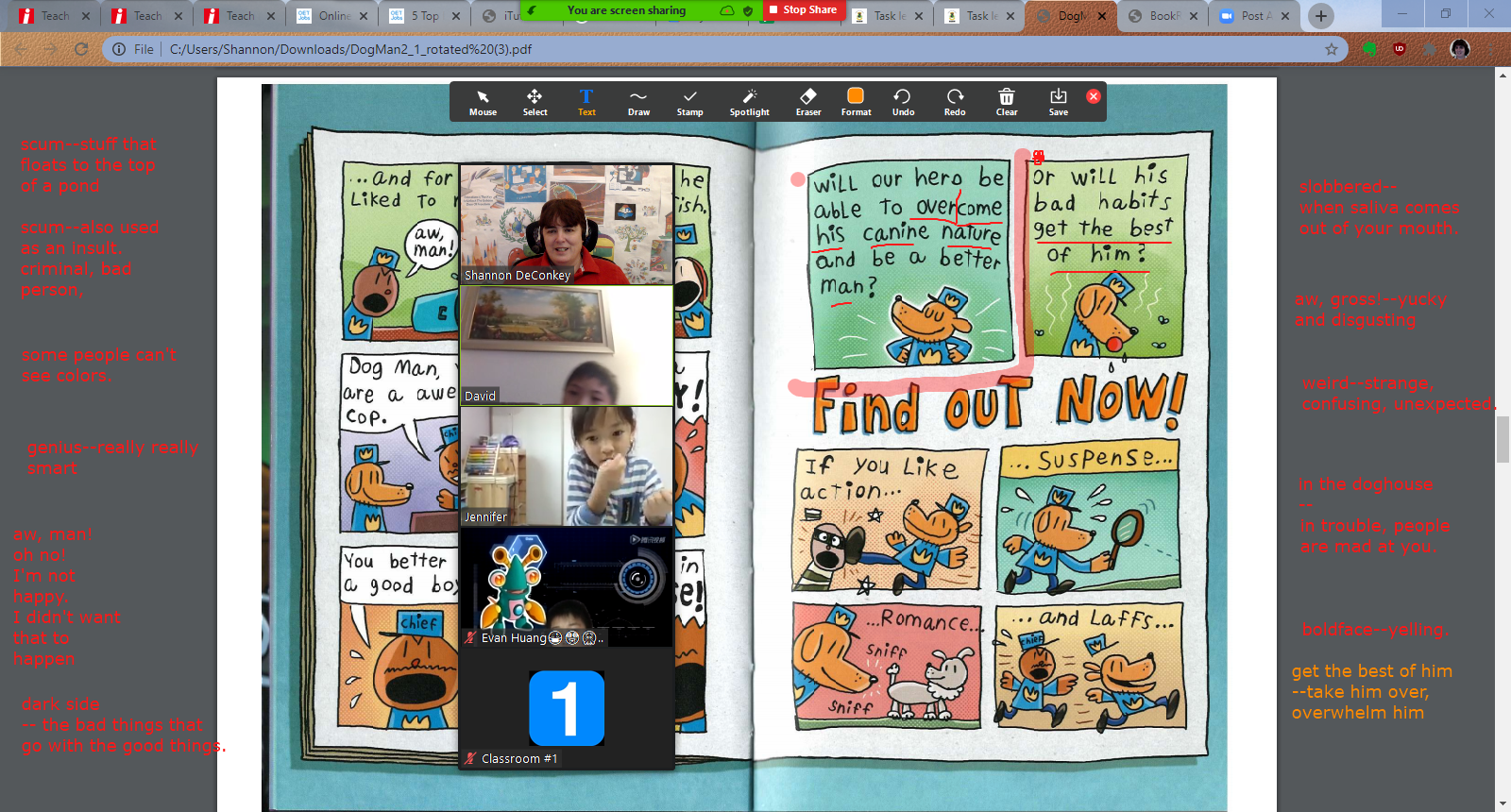1511x812 pixels.
Task: Clear all annotations with trash icon
Action: [1007, 102]
